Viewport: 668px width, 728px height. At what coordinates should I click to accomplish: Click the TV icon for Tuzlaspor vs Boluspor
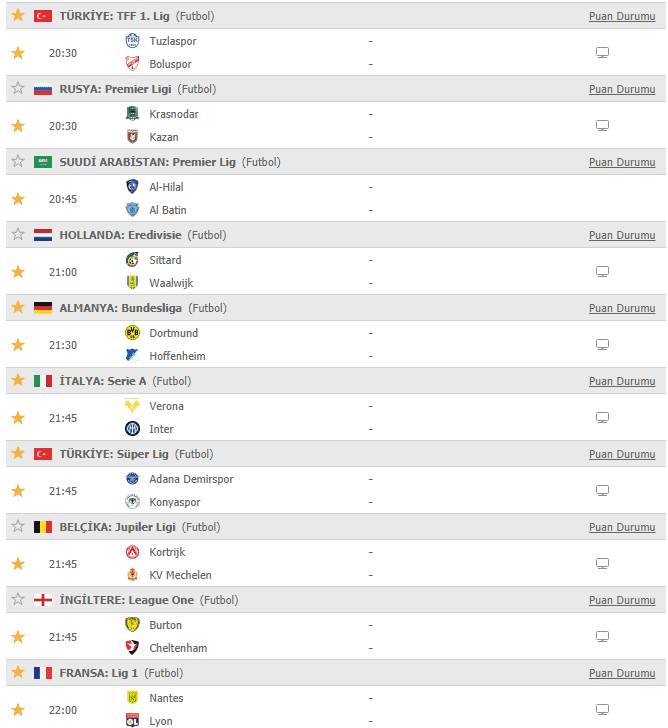tap(602, 52)
